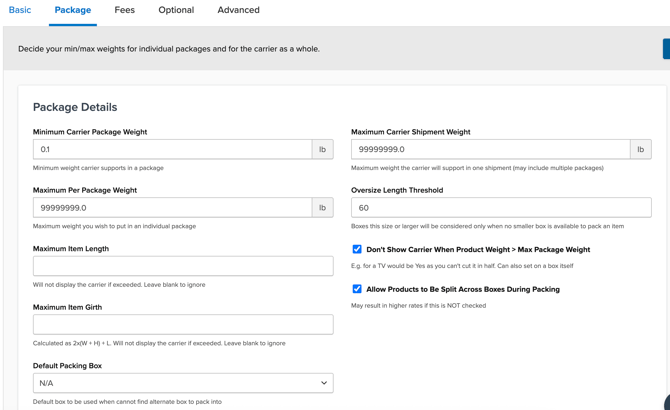Screen dimensions: 670x410
Task: Click lb unit beside Maximum Per Package Weight
Action: (x=322, y=208)
